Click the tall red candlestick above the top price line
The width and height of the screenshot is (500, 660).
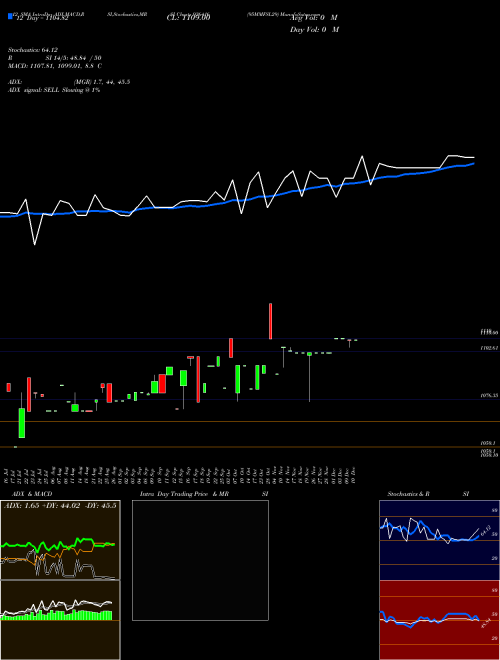click(270, 321)
